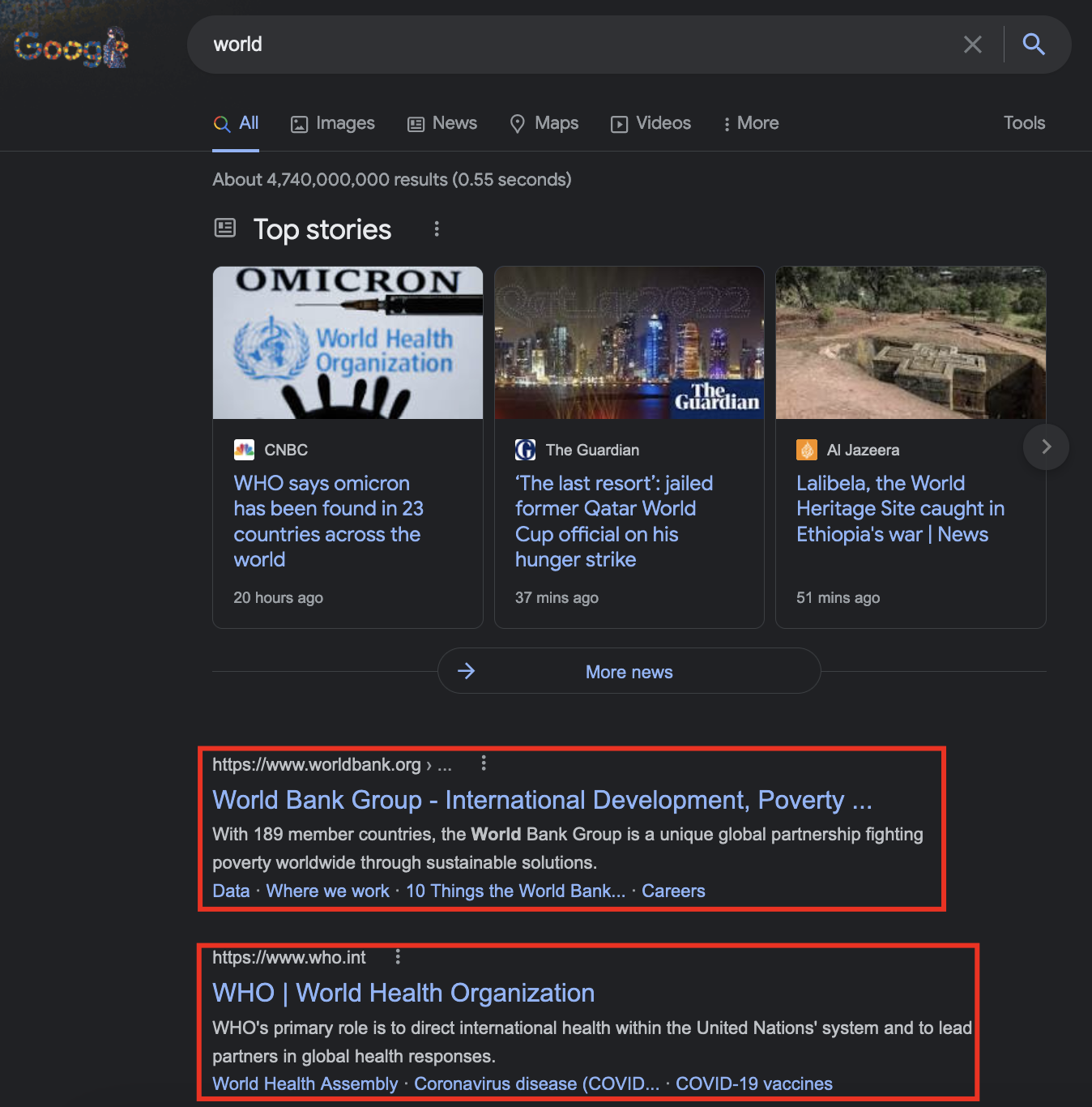Screen dimensions: 1092x1107
Task: Click the https://www.worldbank.org URL text
Action: click(x=316, y=765)
